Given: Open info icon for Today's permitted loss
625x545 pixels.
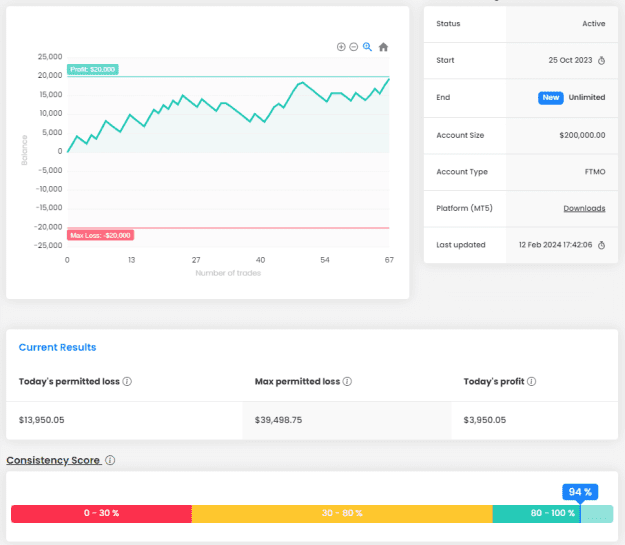Looking at the screenshot, I should coord(127,382).
